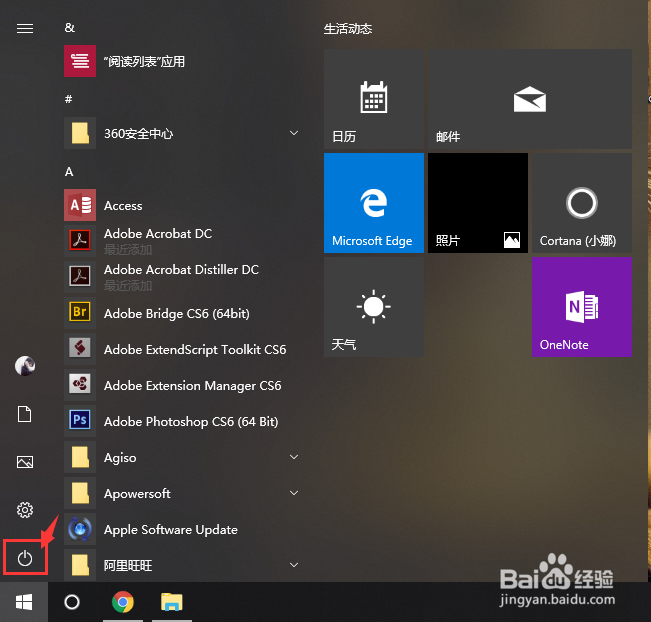Expand the Apowersoft folder chevron
The height and width of the screenshot is (622, 651).
[294, 493]
